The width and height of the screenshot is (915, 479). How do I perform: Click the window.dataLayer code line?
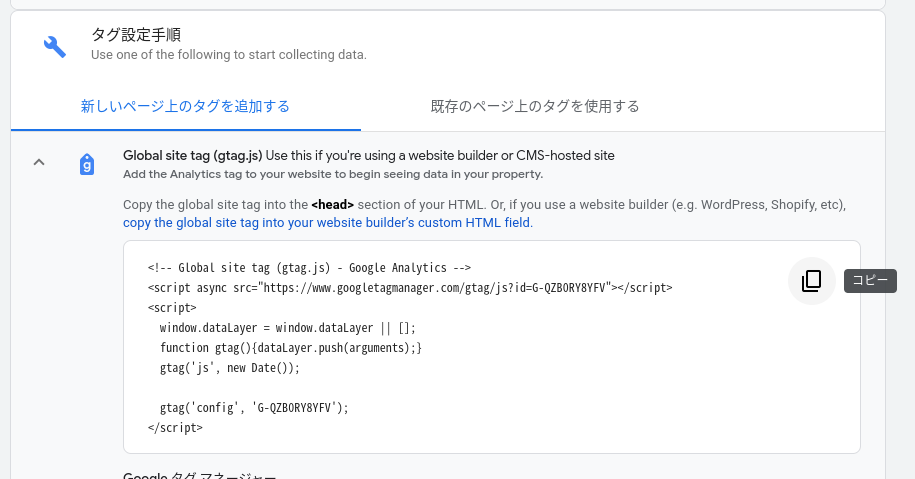click(x=288, y=328)
